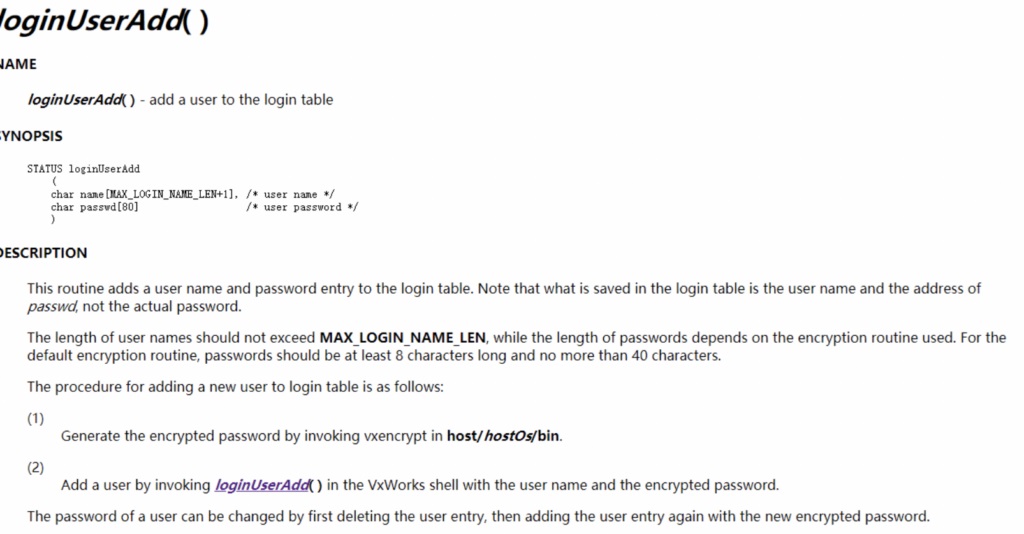Click the large loginUserAdd() page title
The height and width of the screenshot is (534, 1024).
tap(104, 20)
